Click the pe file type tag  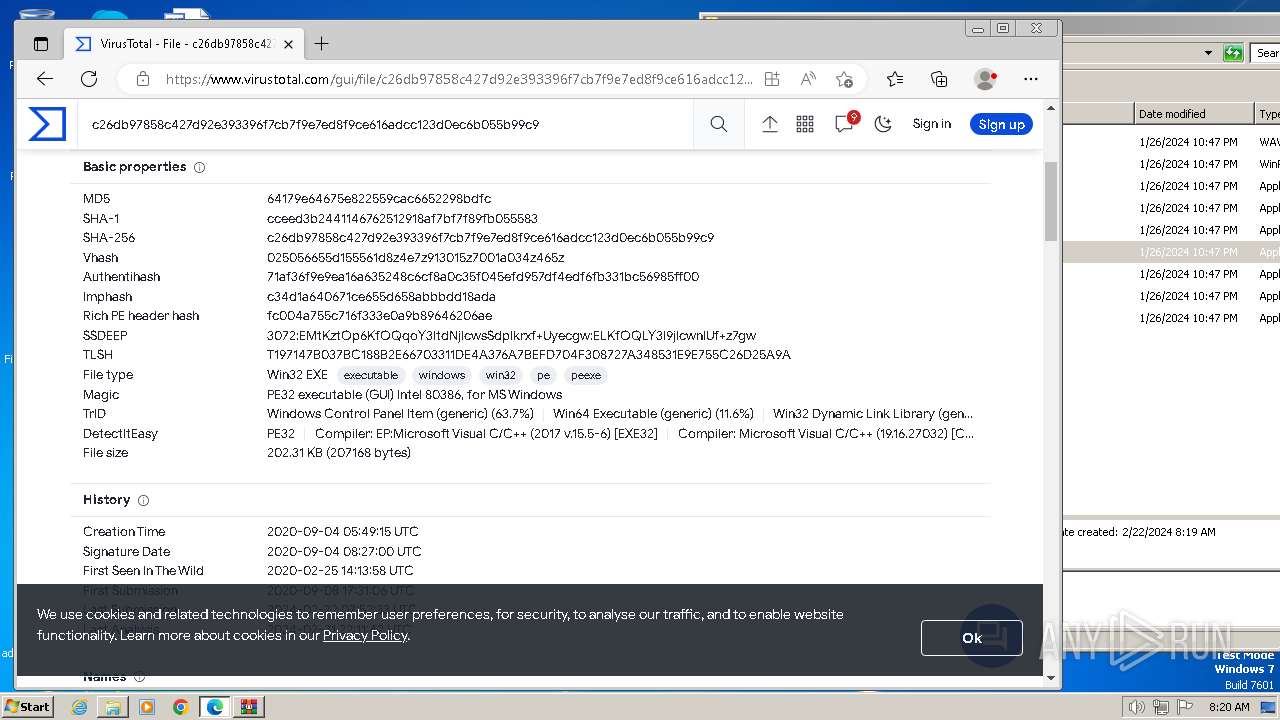(x=543, y=375)
